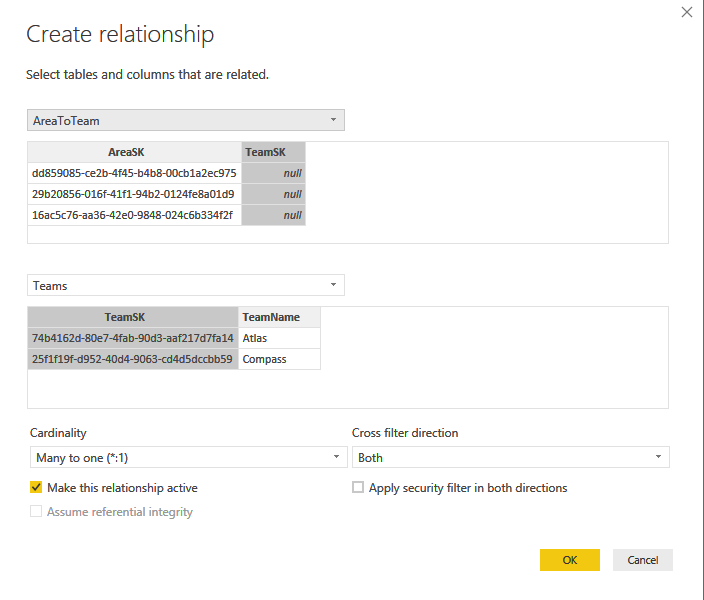Viewport: 704px width, 600px height.
Task: Select TeamSK column header in Teams table
Action: pos(133,317)
